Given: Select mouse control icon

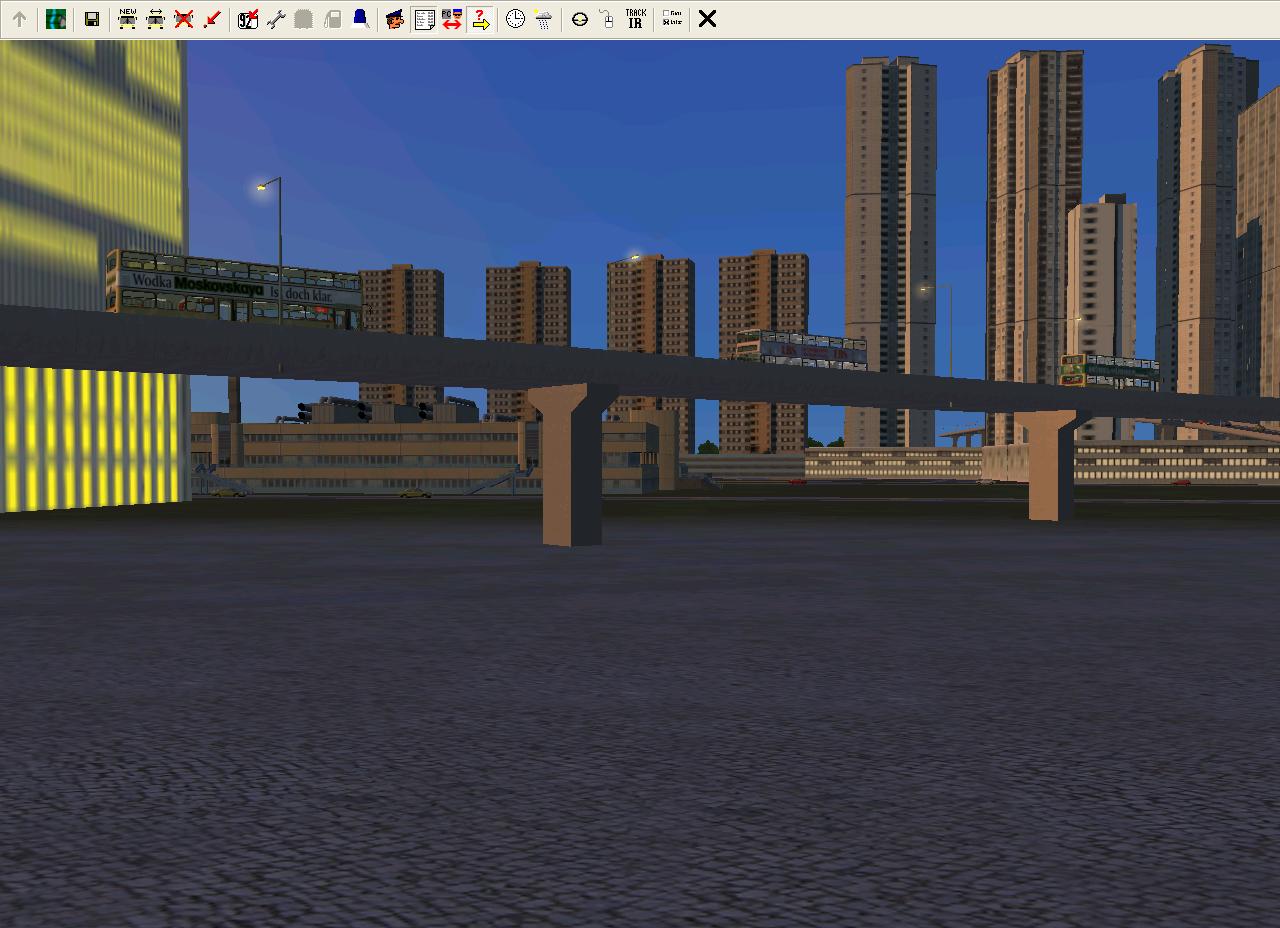Looking at the screenshot, I should [x=607, y=19].
